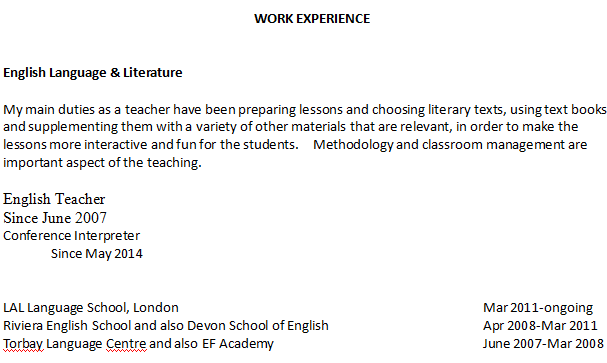Click the indented 'Since May 2014' line
The width and height of the screenshot is (607, 363).
point(97,253)
